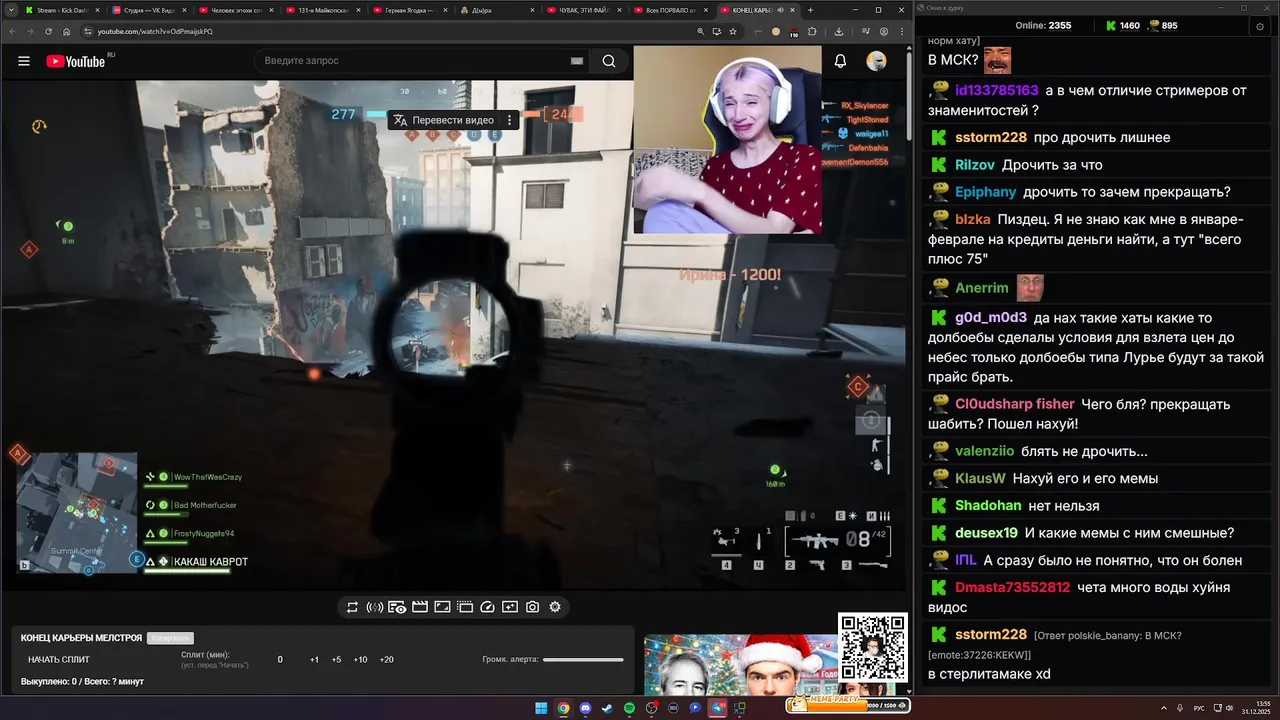The image size is (1280, 720).
Task: Add +5 minutes to split
Action: [x=336, y=660]
